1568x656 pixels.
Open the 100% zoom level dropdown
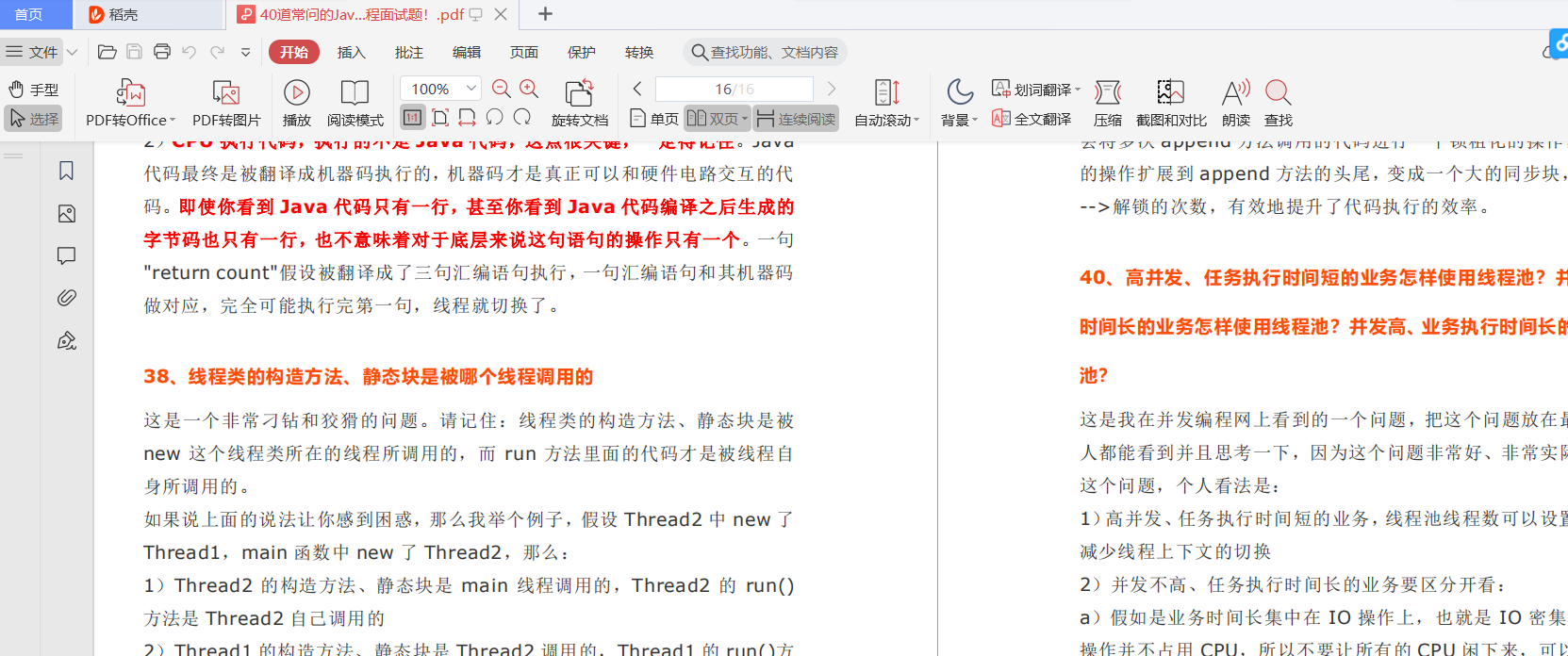coord(440,89)
